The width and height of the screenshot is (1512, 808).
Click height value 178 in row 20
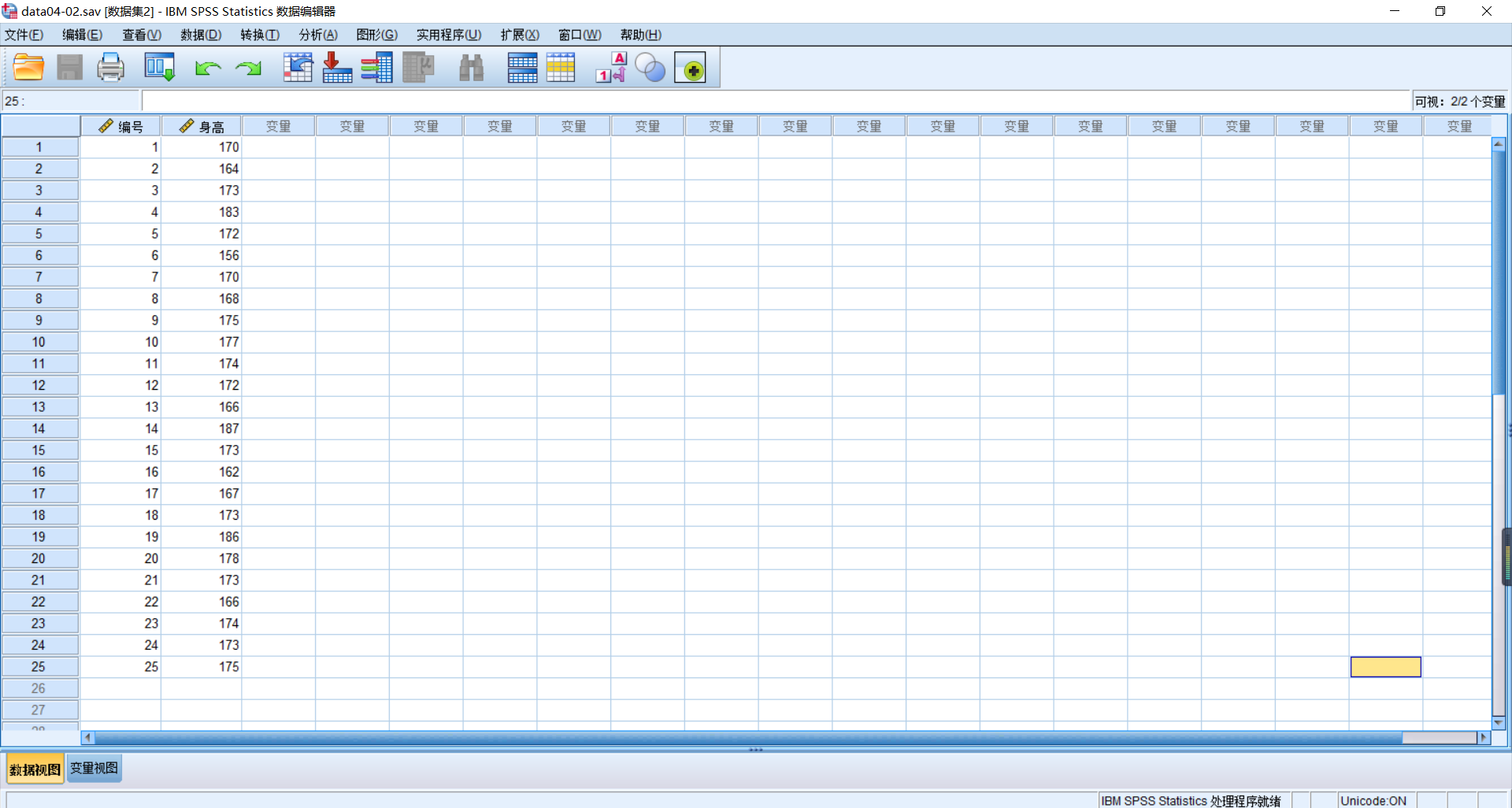(x=202, y=558)
